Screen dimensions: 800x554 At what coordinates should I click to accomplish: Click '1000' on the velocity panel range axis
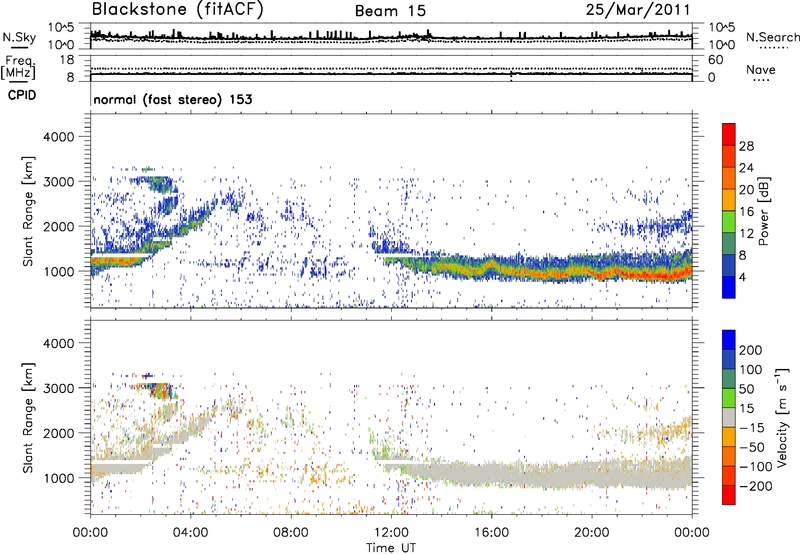pyautogui.click(x=58, y=478)
